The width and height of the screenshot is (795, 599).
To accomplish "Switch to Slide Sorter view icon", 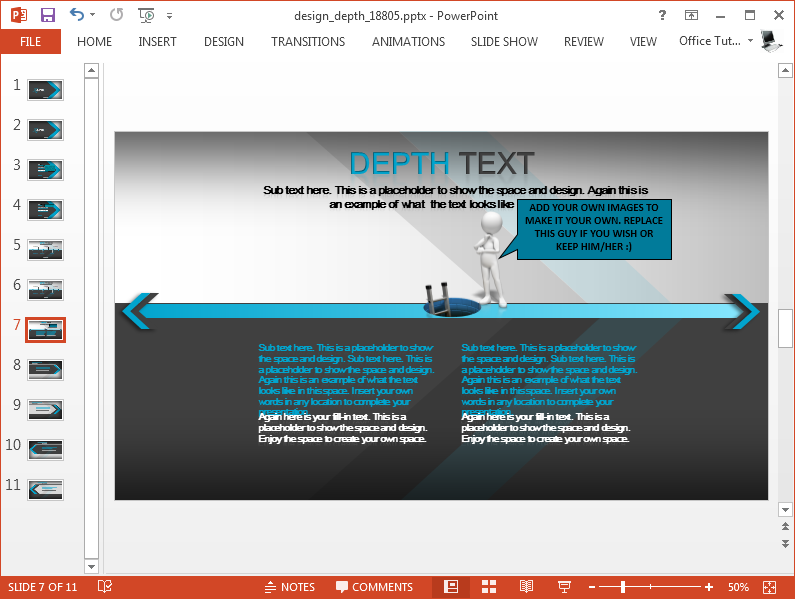I will 488,587.
